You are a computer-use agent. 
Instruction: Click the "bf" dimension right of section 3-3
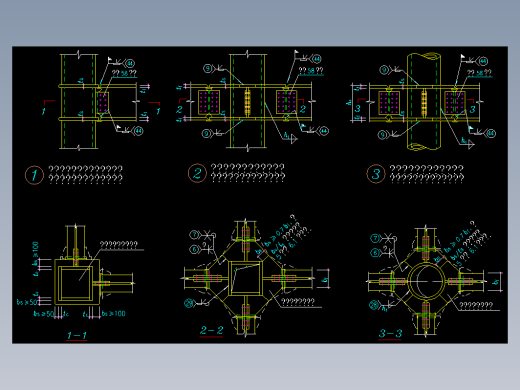point(496,282)
